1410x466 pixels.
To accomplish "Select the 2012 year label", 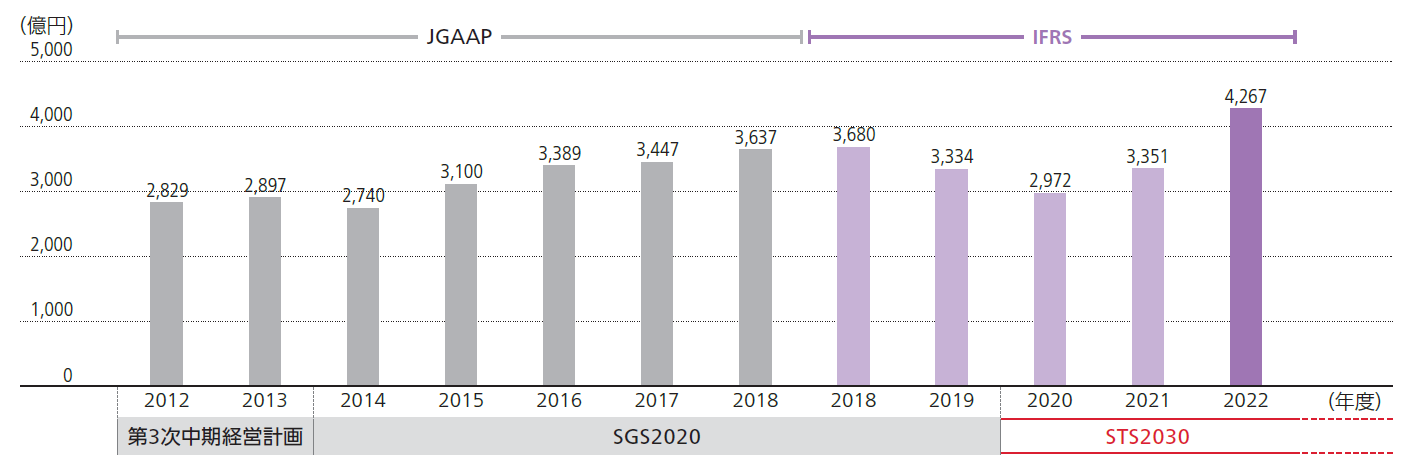I will coord(167,401).
